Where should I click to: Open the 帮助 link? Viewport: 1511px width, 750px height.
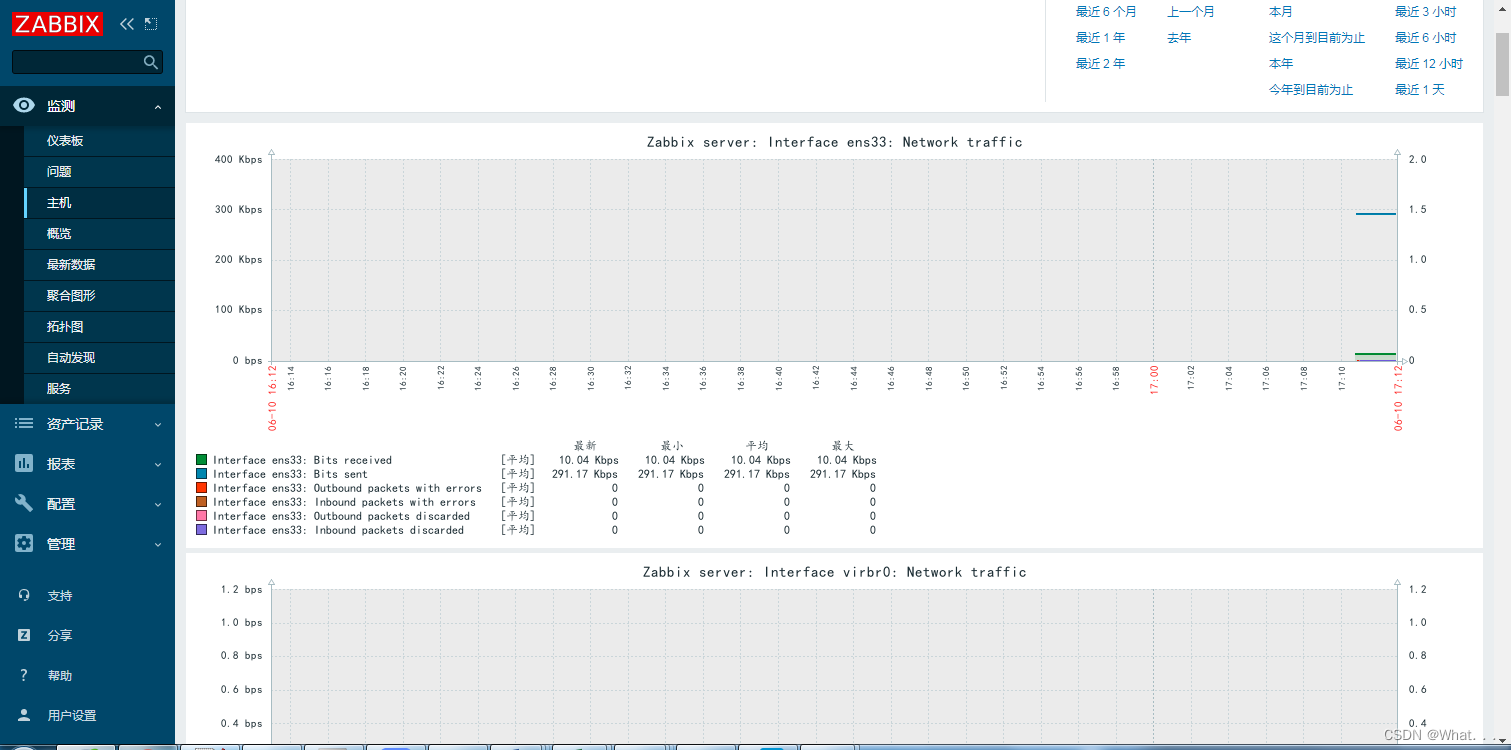coord(60,676)
